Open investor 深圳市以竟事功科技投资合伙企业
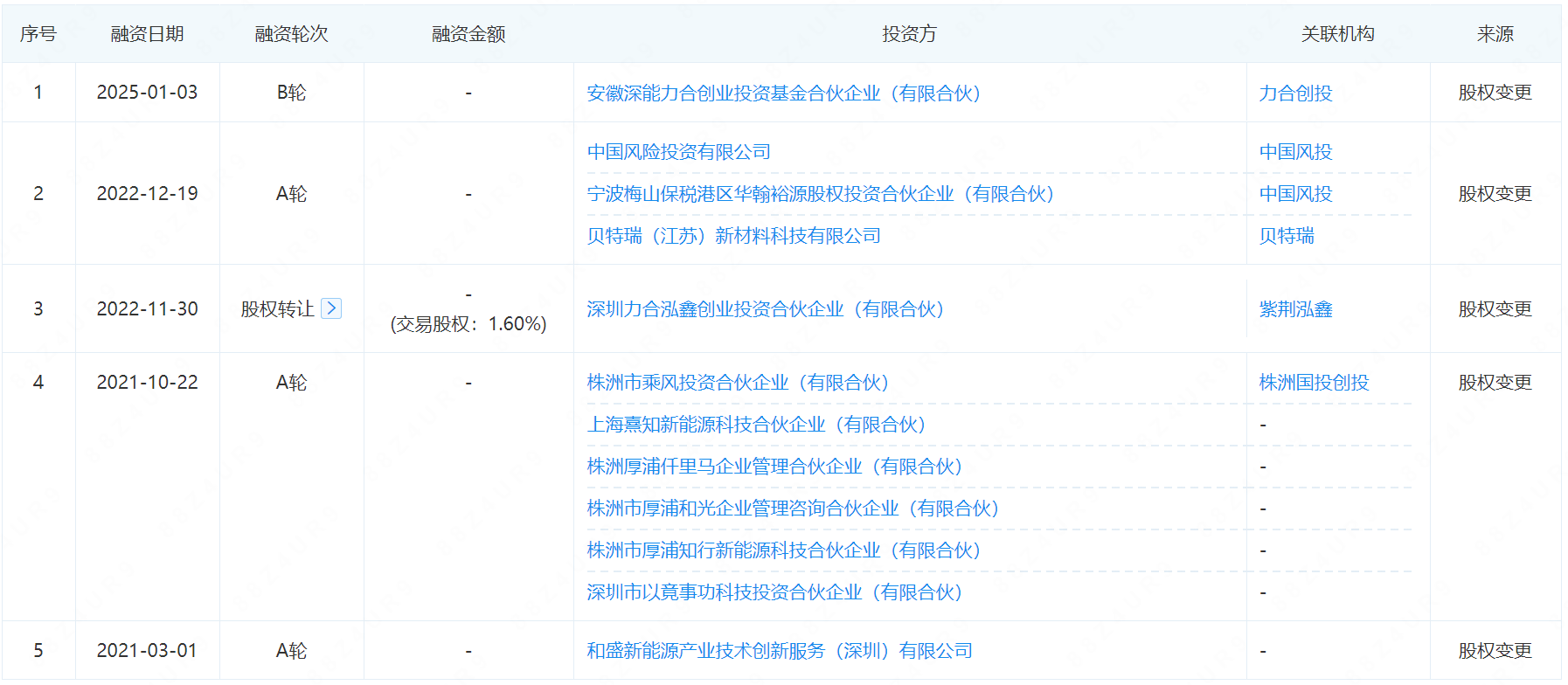The height and width of the screenshot is (685, 1568). (x=775, y=592)
